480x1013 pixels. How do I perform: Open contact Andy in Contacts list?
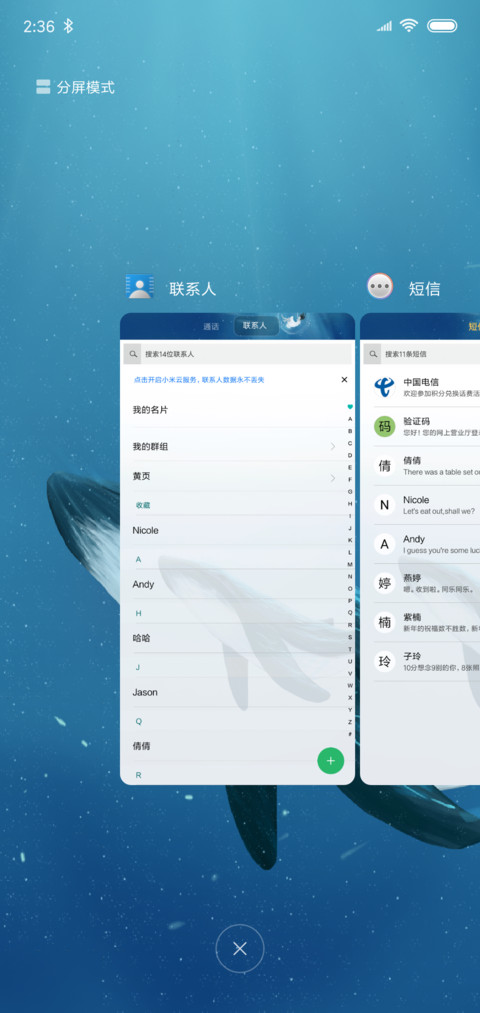(x=143, y=584)
